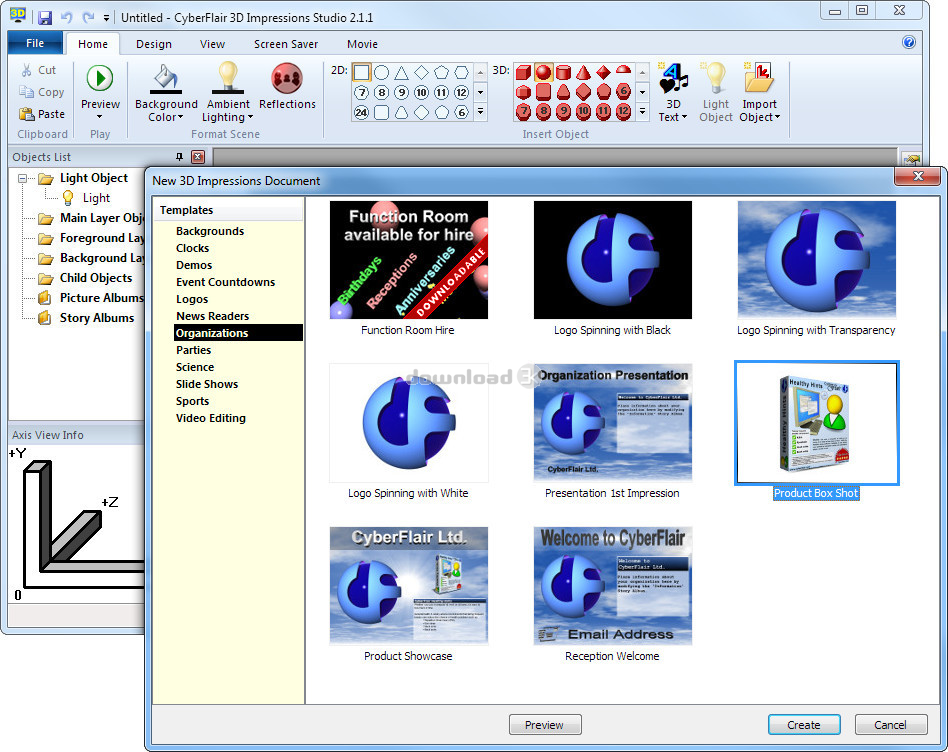
Task: Close the Objects List panel
Action: (x=198, y=157)
